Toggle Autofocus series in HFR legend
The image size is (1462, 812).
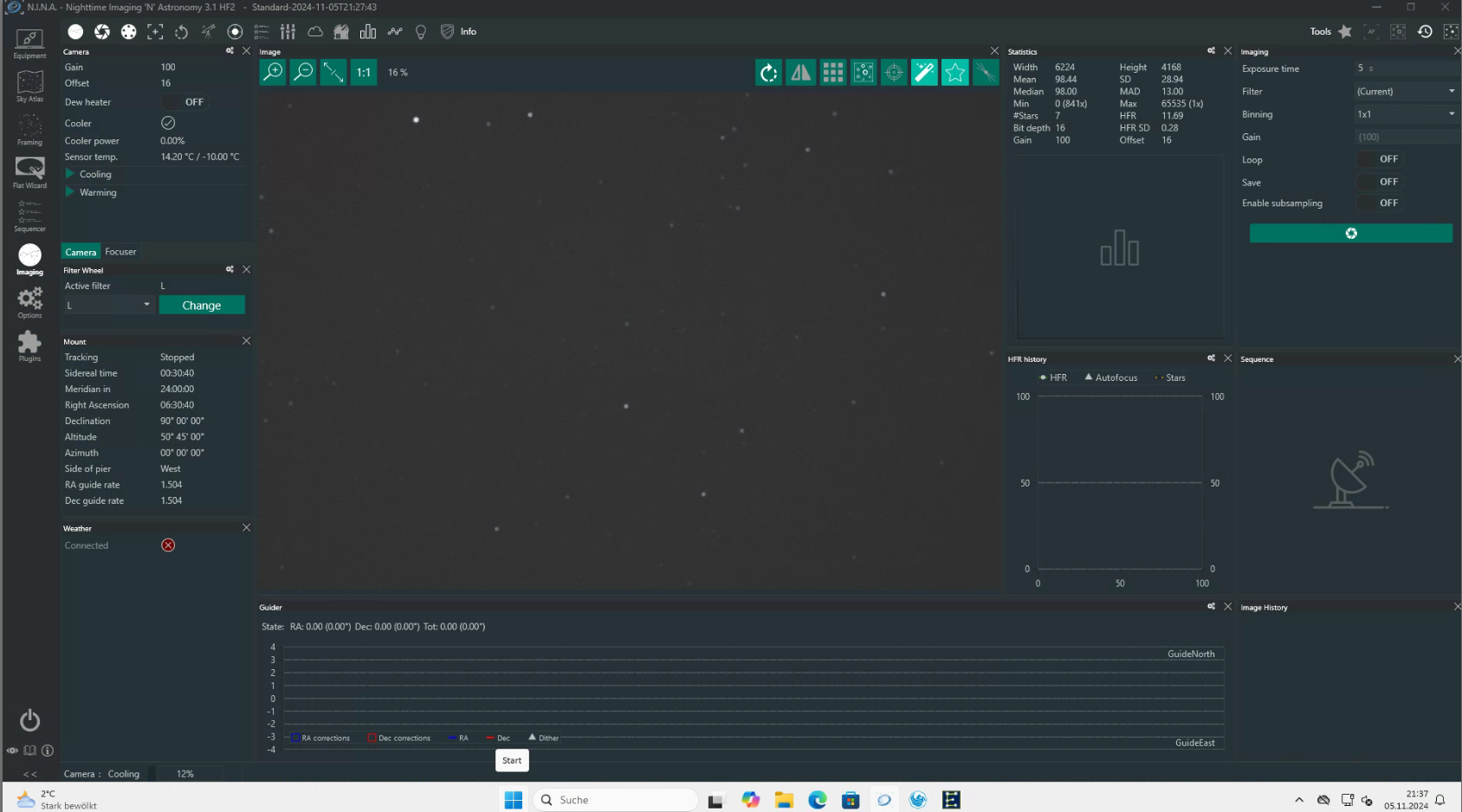point(1111,377)
